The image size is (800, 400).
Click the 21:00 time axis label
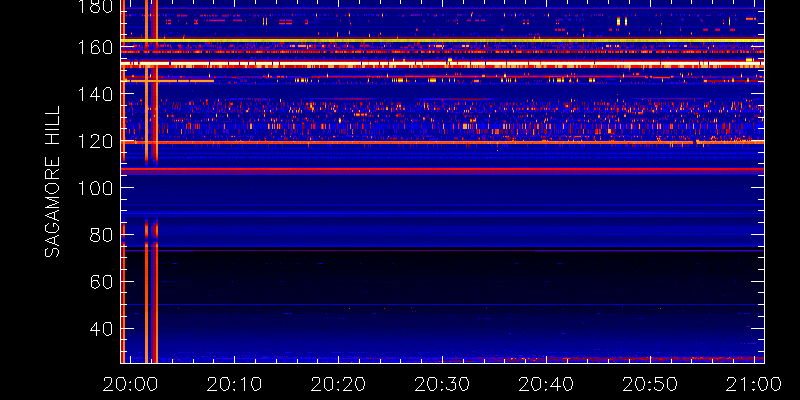point(754,384)
